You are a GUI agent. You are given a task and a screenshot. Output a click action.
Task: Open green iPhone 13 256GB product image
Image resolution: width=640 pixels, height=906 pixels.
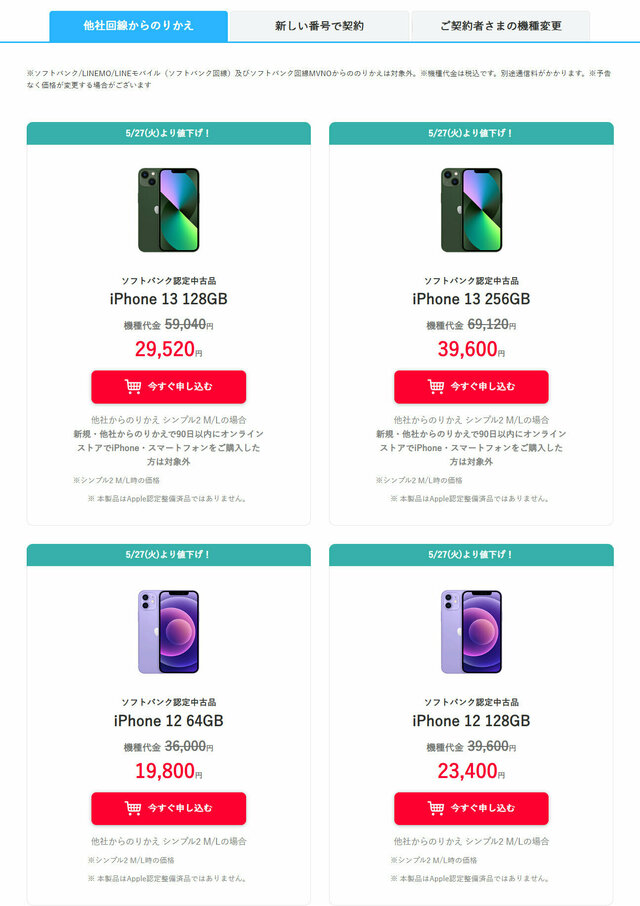pyautogui.click(x=471, y=210)
